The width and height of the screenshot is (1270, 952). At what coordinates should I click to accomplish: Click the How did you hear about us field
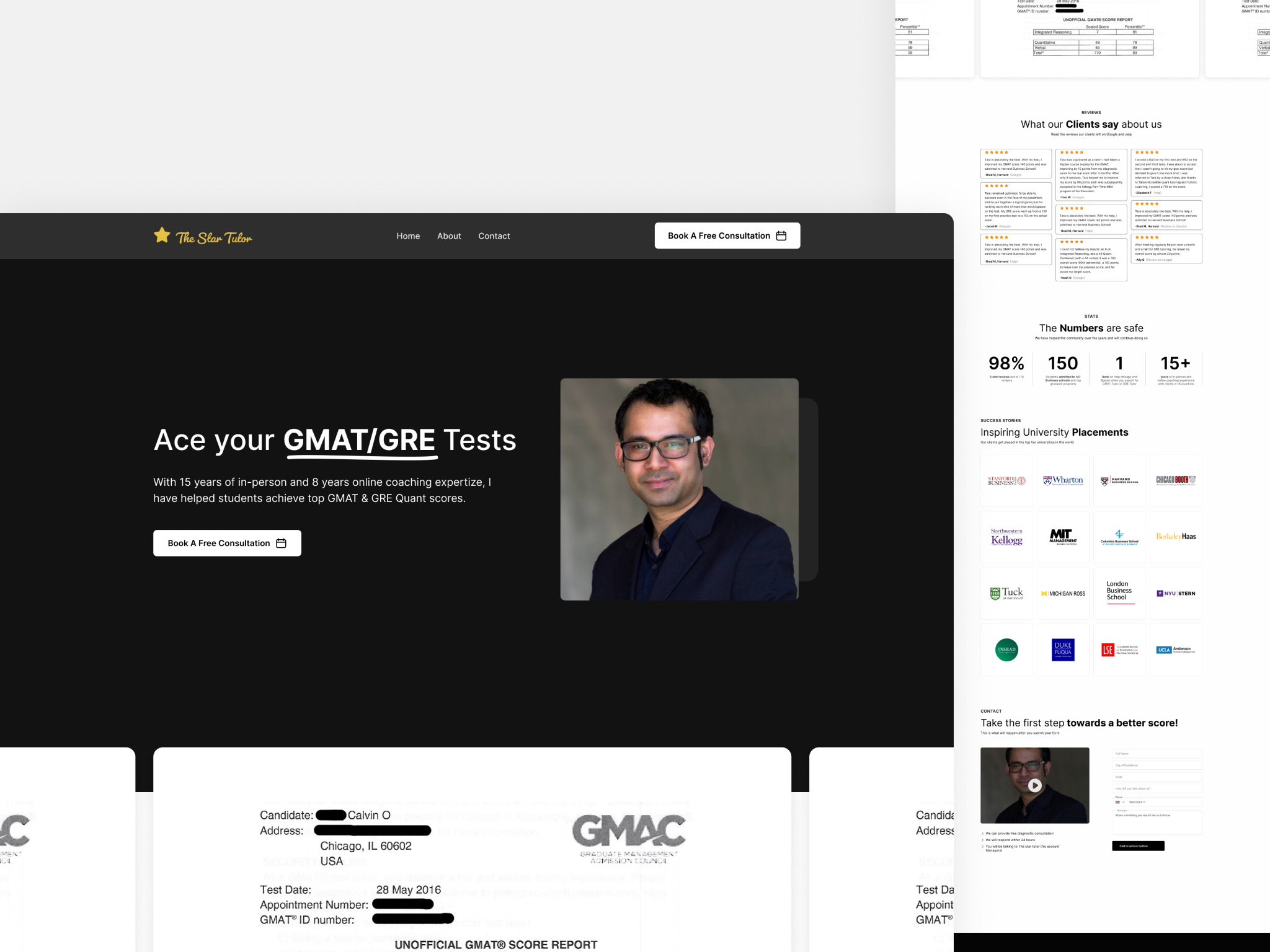tap(1157, 788)
